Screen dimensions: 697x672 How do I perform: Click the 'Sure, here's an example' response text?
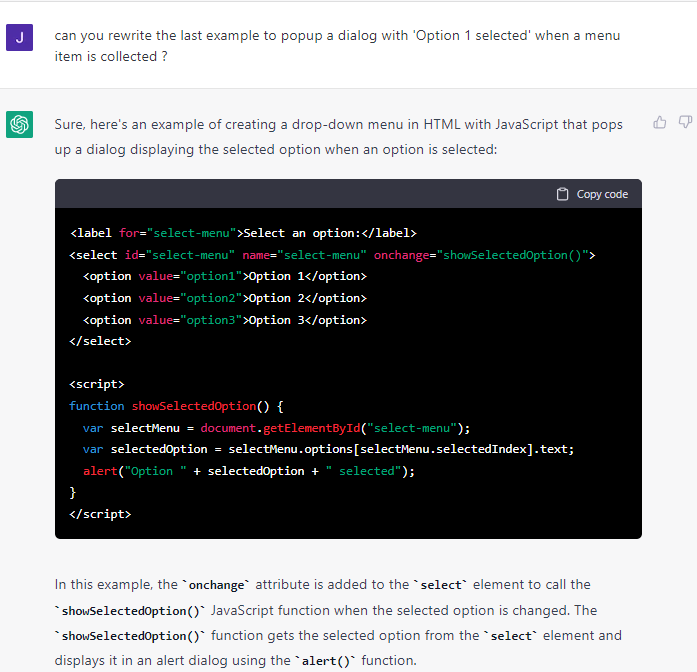(338, 137)
